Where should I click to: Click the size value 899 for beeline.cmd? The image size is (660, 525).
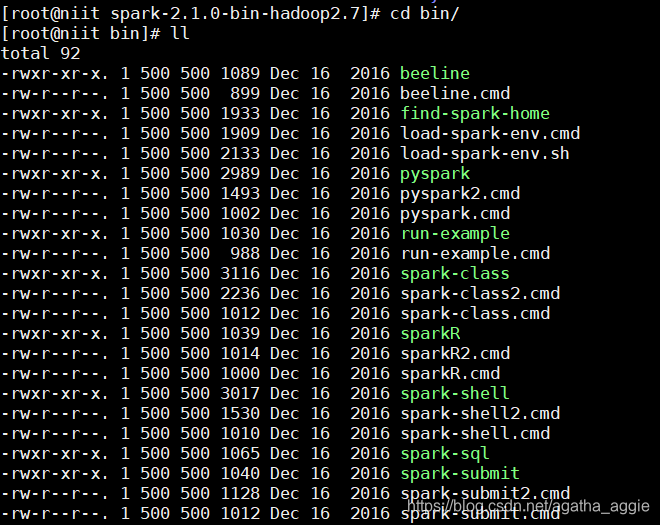(245, 93)
